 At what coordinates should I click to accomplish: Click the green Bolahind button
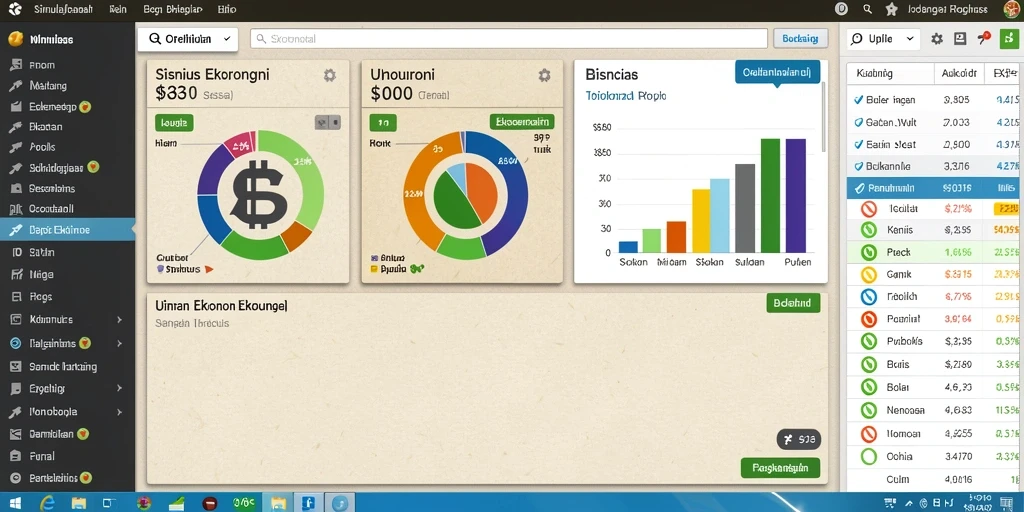click(793, 303)
